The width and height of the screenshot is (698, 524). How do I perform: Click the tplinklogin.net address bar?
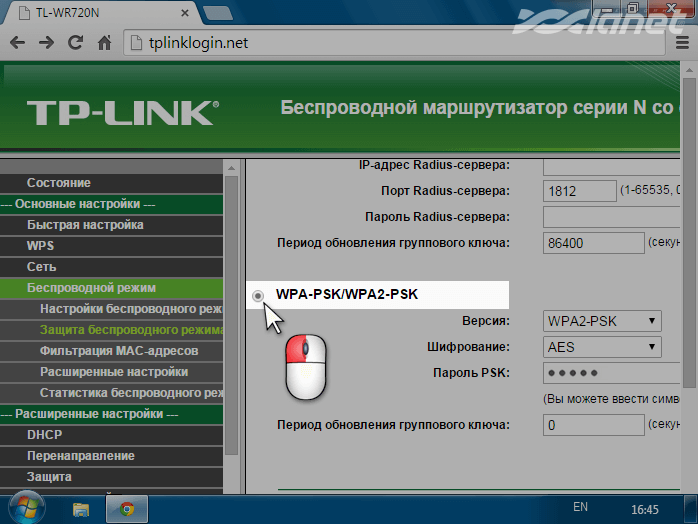click(x=394, y=43)
